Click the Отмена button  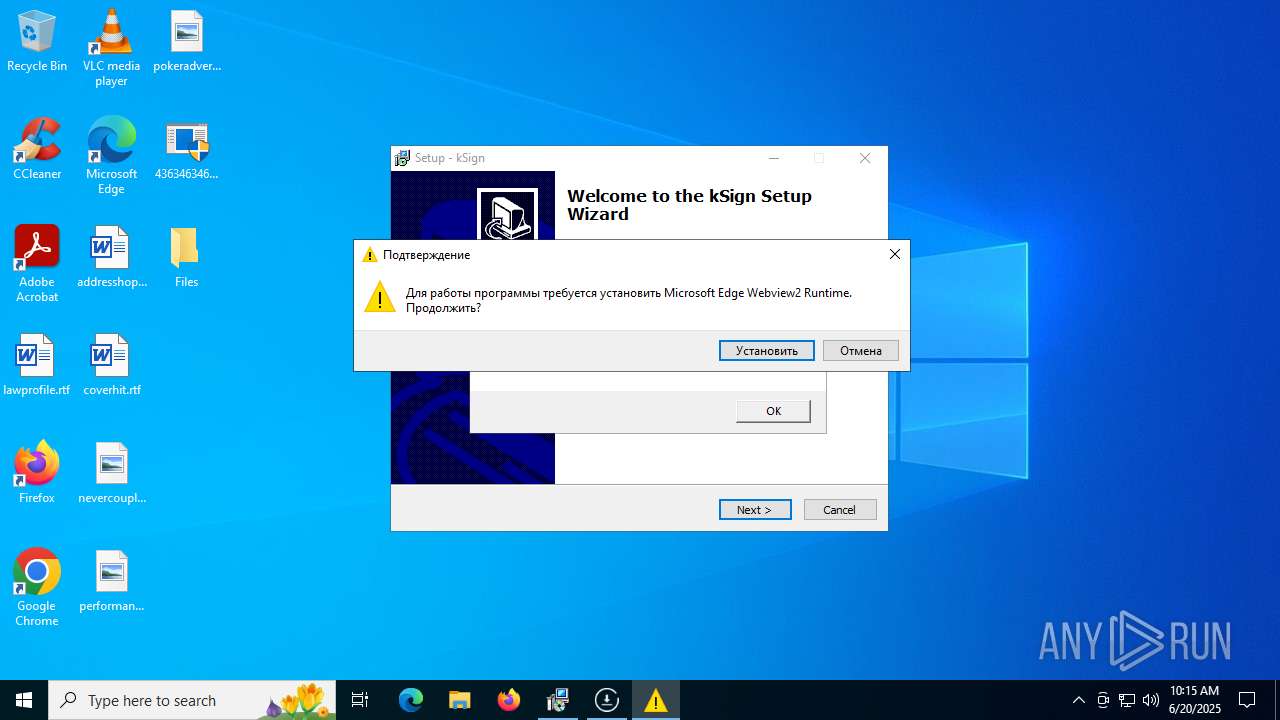[861, 350]
